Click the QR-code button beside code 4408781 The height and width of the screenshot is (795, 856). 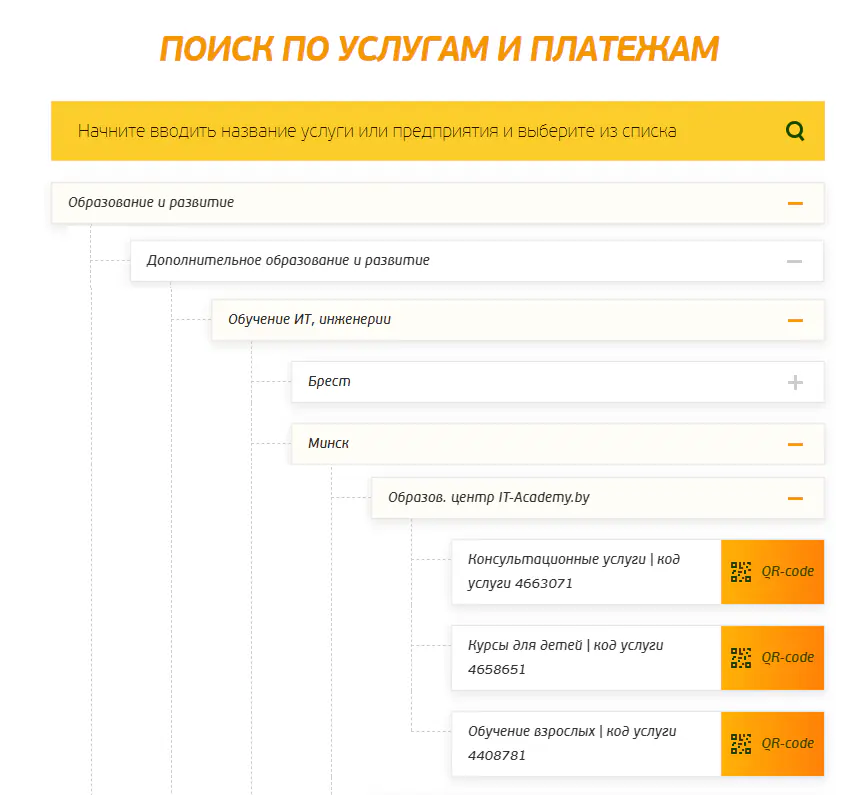tap(772, 744)
